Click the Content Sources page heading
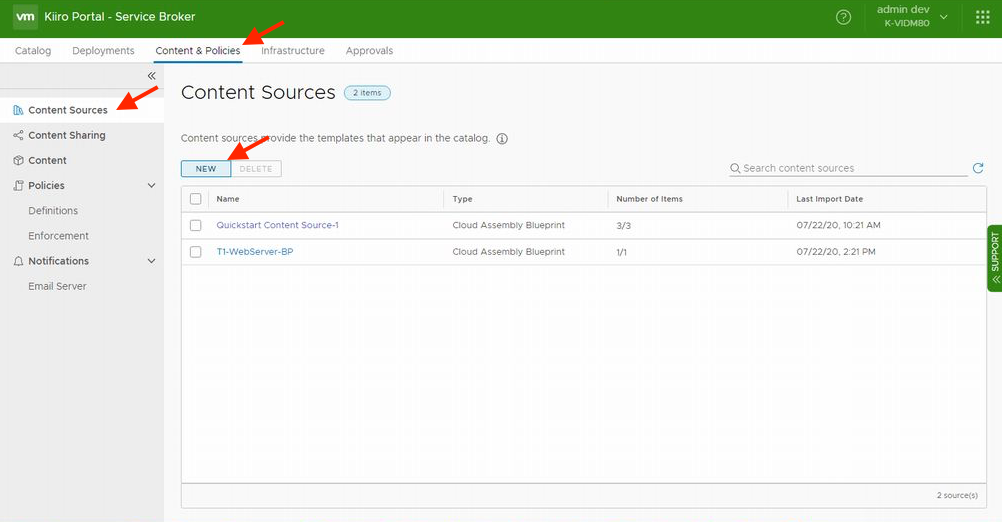This screenshot has height=522, width=1002. [x=258, y=93]
